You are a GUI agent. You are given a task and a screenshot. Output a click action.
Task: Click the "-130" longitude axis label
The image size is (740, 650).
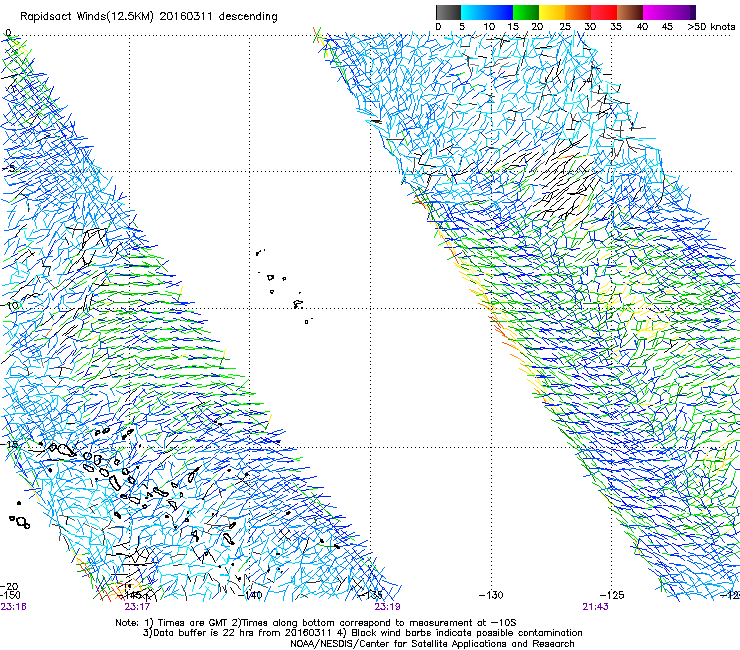coord(491,595)
